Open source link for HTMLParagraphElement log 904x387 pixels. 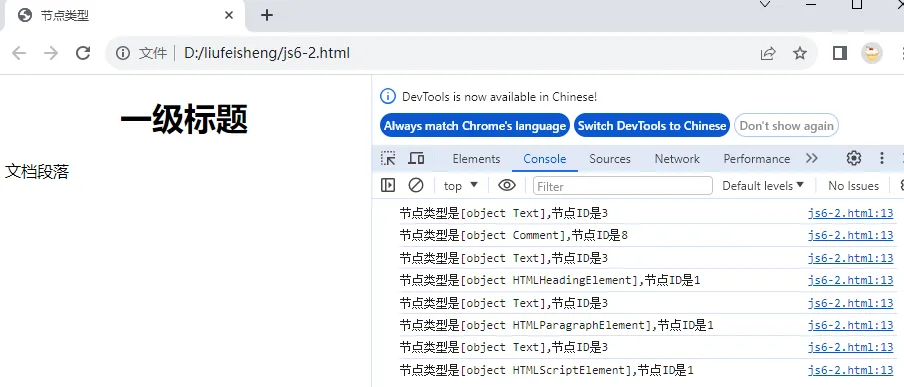click(x=850, y=325)
